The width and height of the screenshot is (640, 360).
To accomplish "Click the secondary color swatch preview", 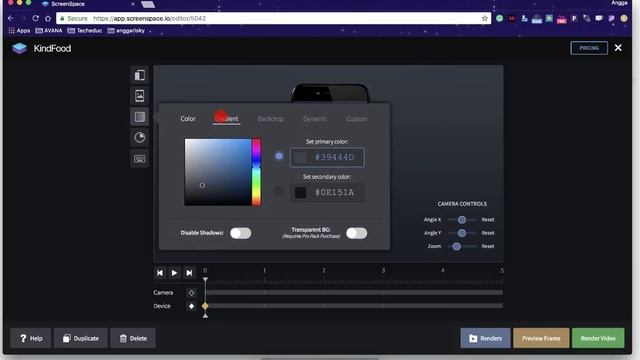I will (301, 193).
